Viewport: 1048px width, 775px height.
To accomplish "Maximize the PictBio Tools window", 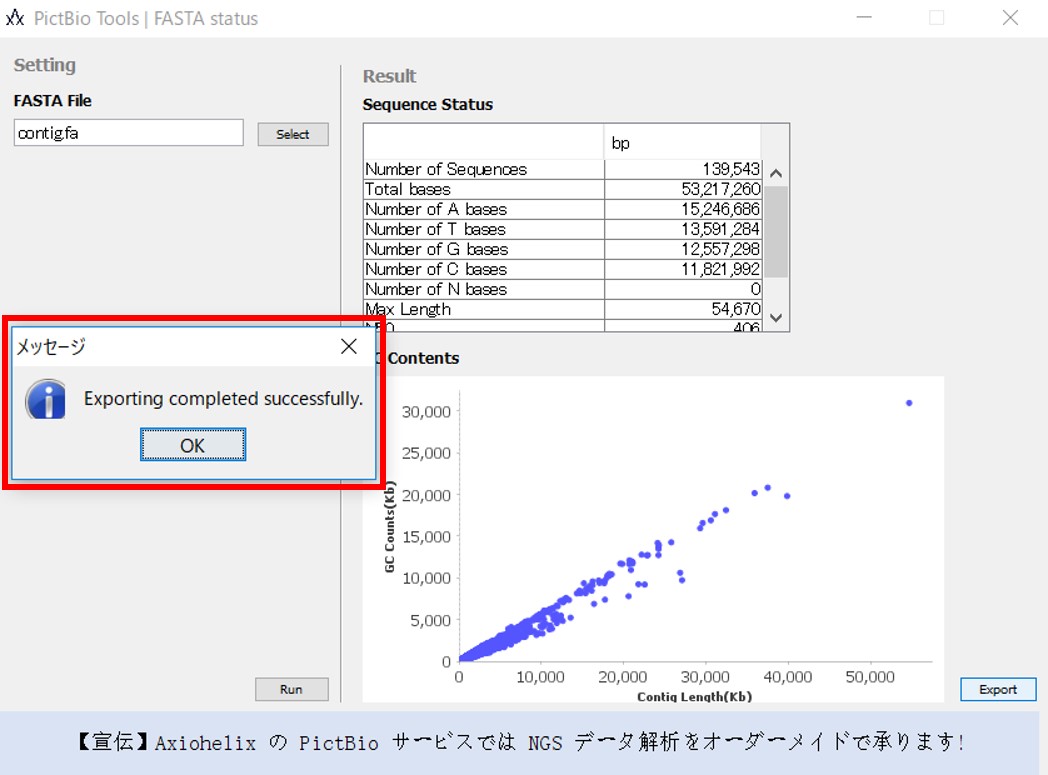I will coord(936,18).
